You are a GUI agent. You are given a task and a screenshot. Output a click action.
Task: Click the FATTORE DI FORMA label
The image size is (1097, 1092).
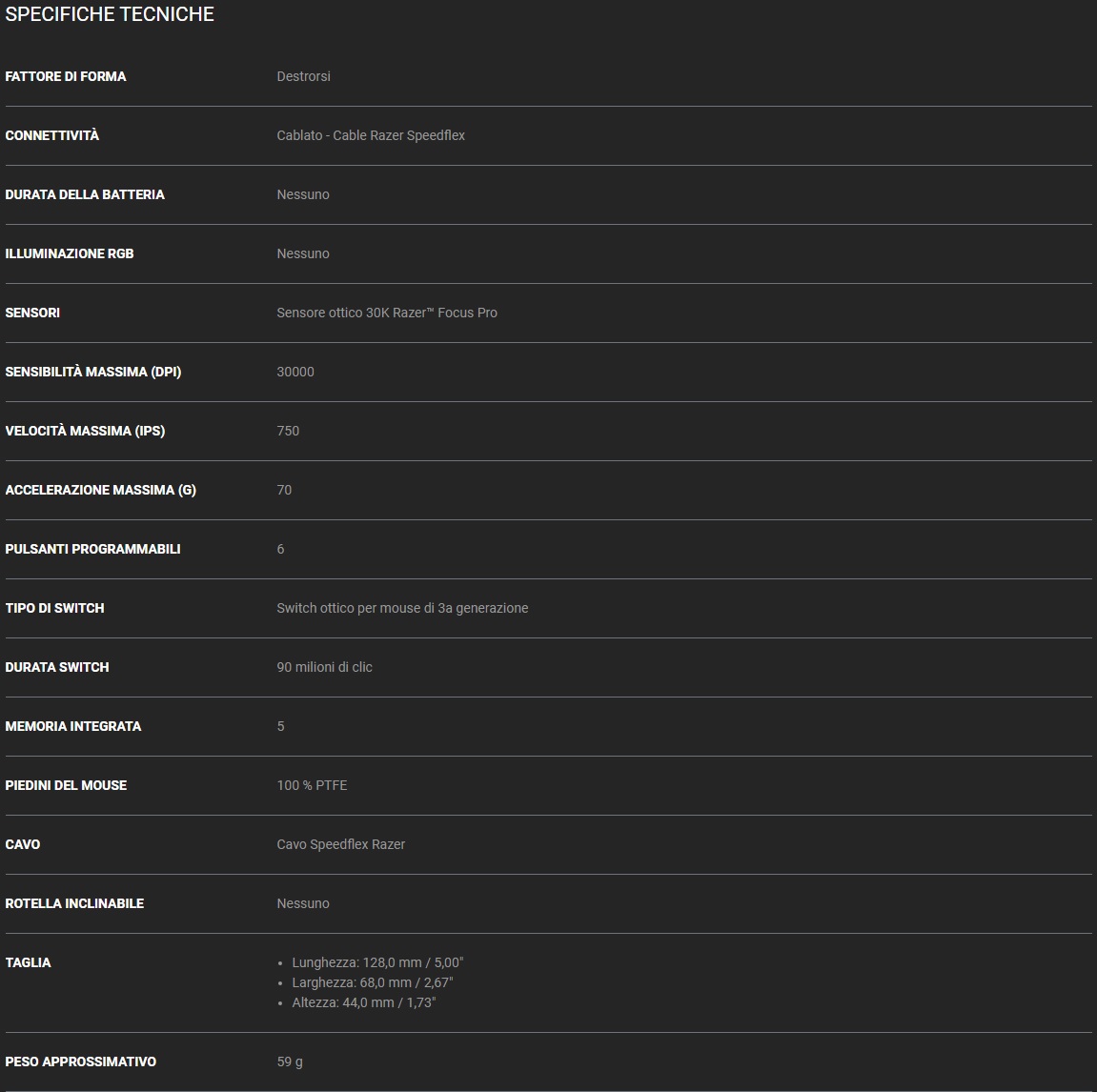(x=66, y=76)
